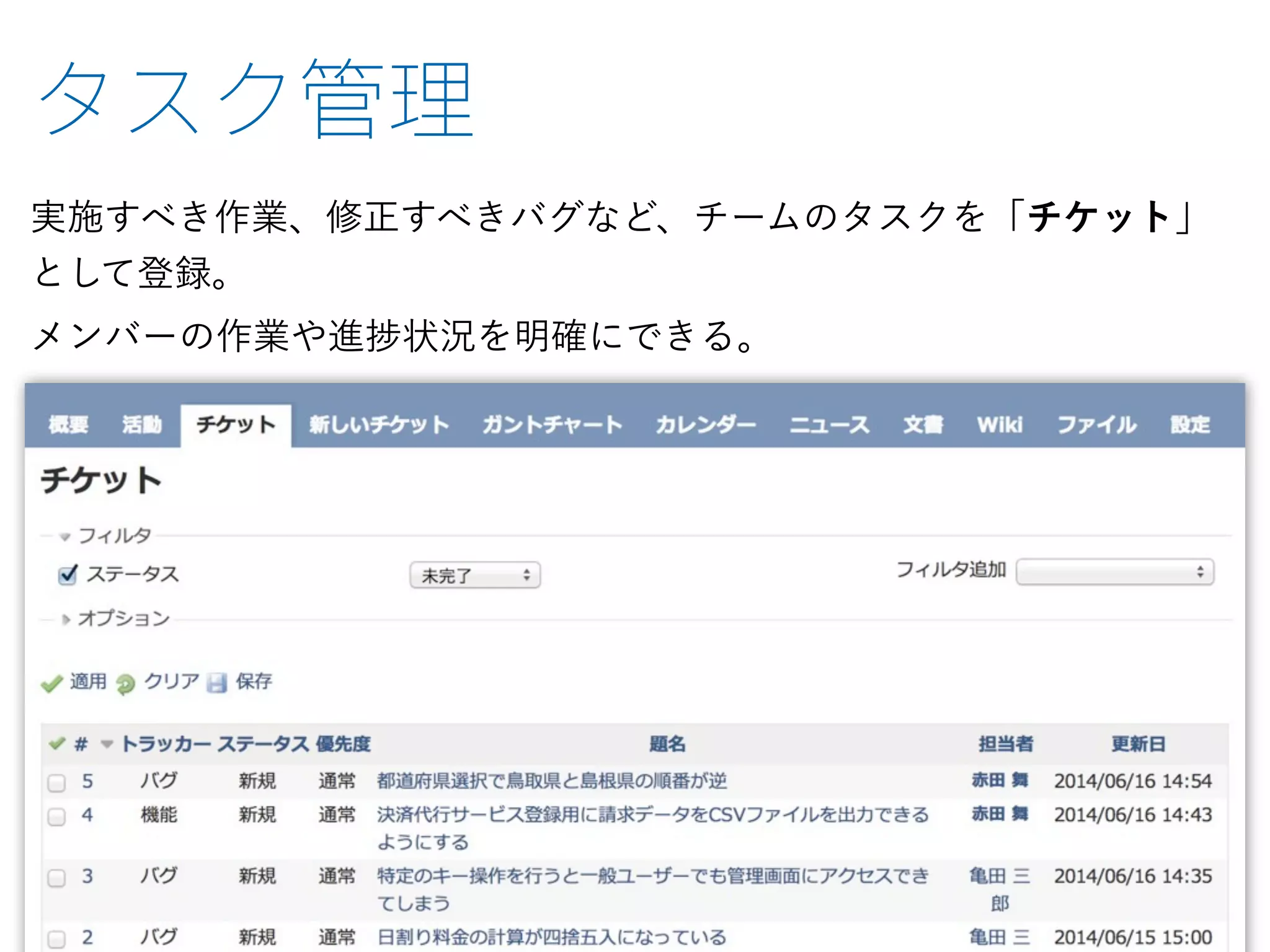
Task: Open the 未完了 status dropdown
Action: point(475,575)
